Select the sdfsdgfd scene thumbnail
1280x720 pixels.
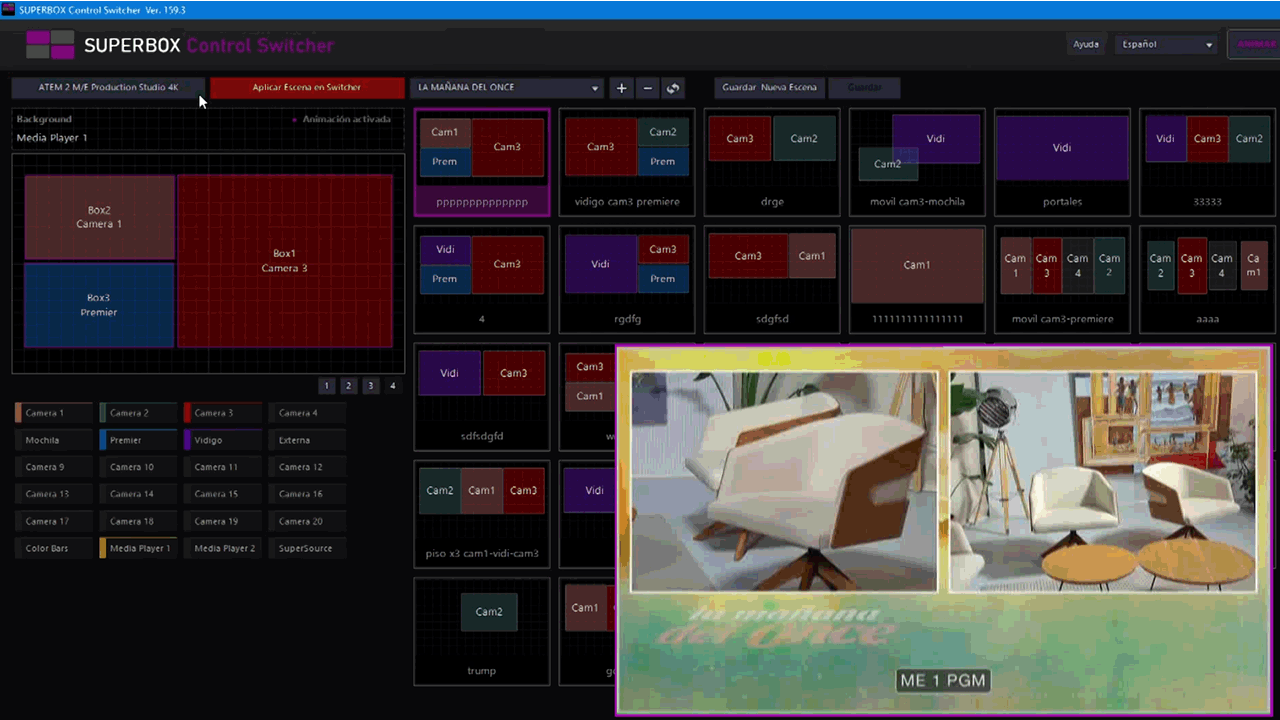pos(482,396)
